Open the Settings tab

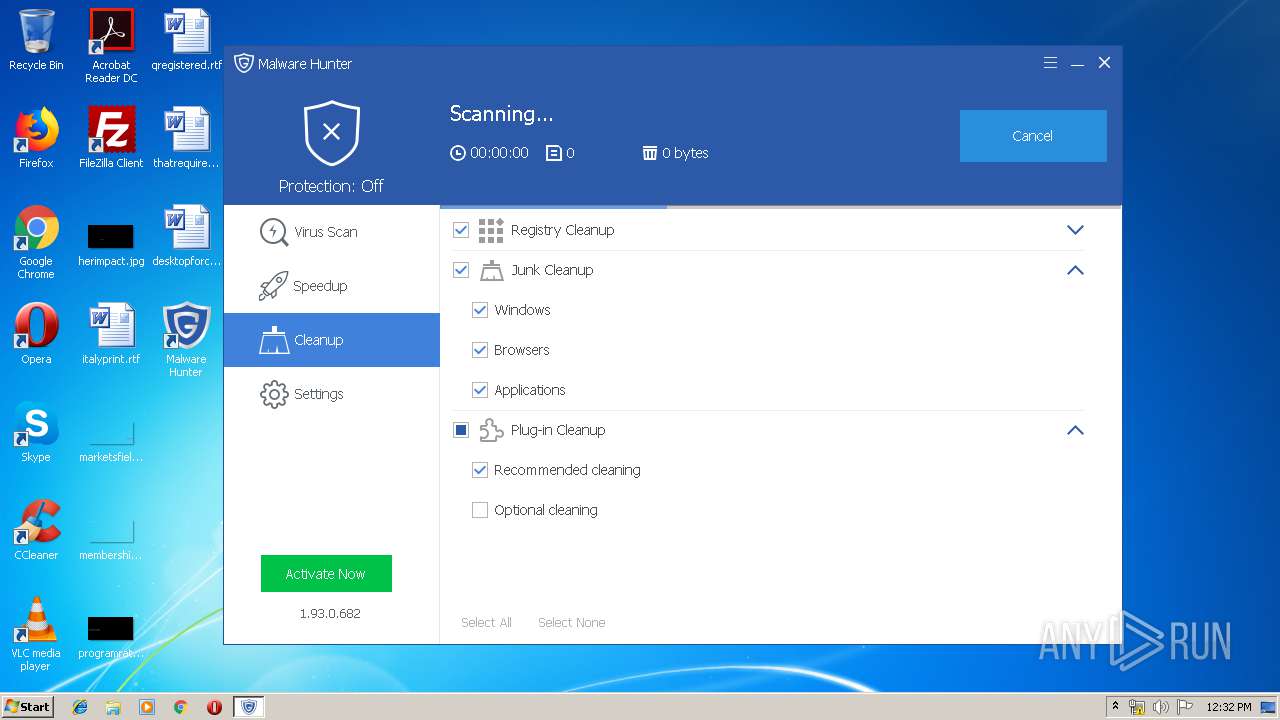[332, 394]
